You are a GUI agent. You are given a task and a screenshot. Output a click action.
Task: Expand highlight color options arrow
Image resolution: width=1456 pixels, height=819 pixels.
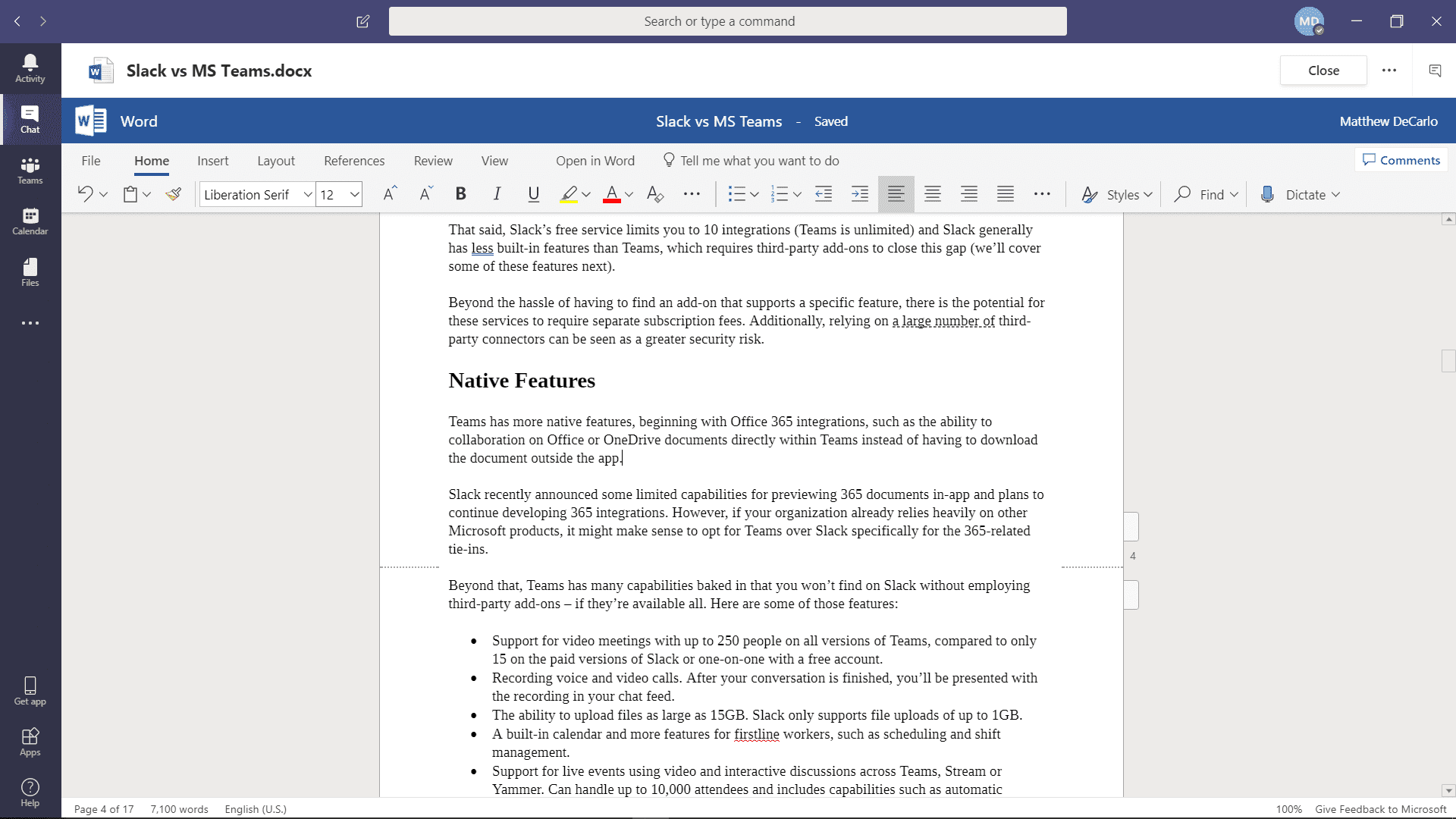pyautogui.click(x=586, y=195)
